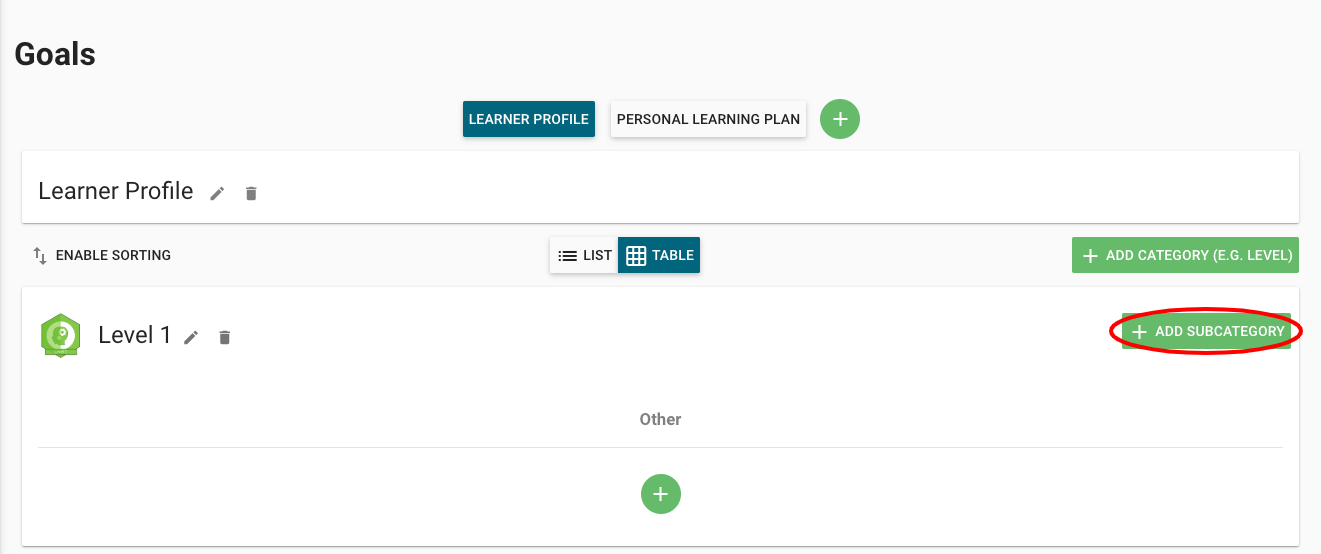This screenshot has height=554, width=1321.
Task: Click plus icon inside Add Subcategory button
Action: pos(1139,331)
